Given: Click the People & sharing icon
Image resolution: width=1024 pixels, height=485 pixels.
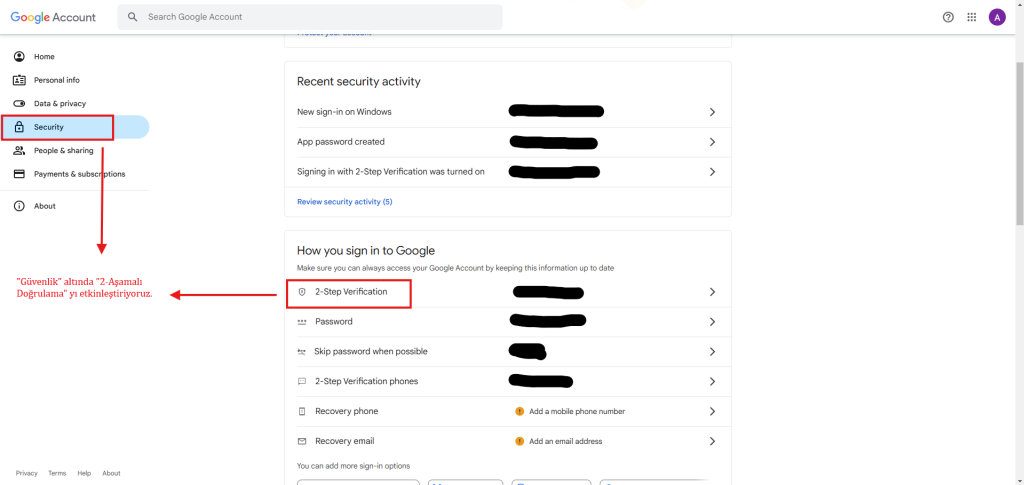Looking at the screenshot, I should [x=19, y=151].
